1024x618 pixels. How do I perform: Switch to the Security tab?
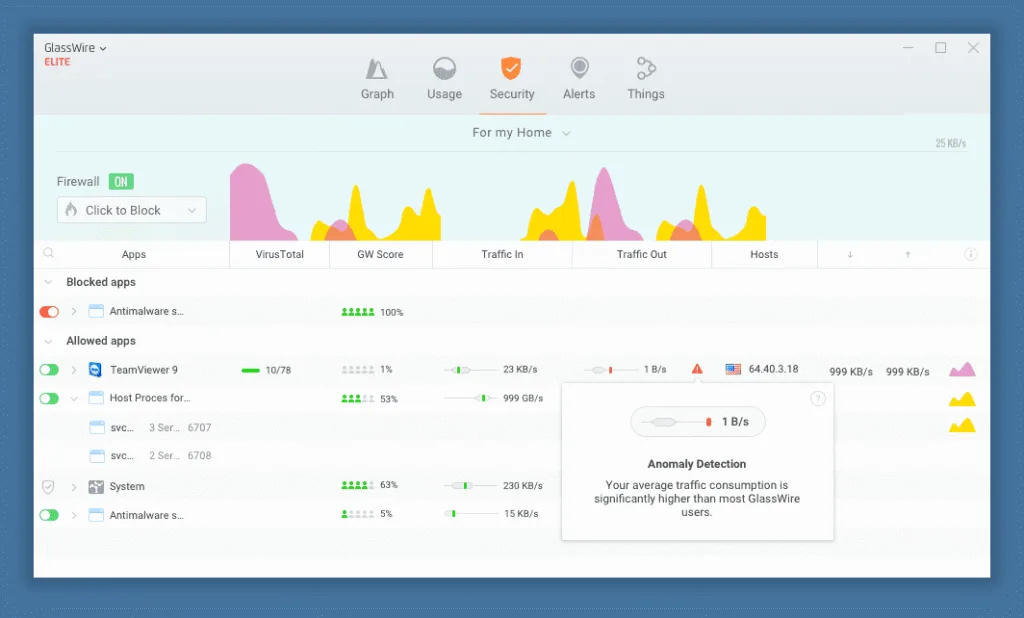point(511,79)
